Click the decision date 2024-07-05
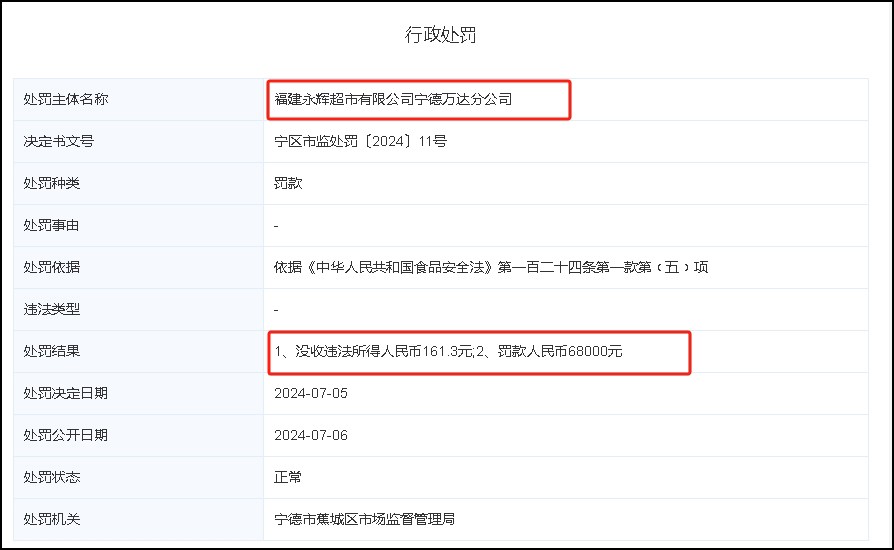 [x=311, y=393]
